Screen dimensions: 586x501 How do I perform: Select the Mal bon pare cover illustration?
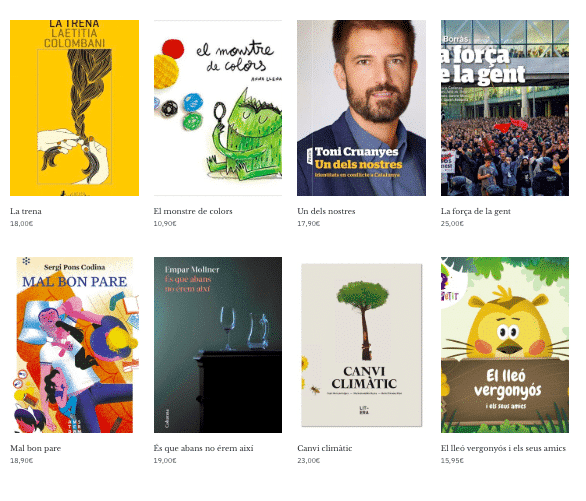coord(74,345)
